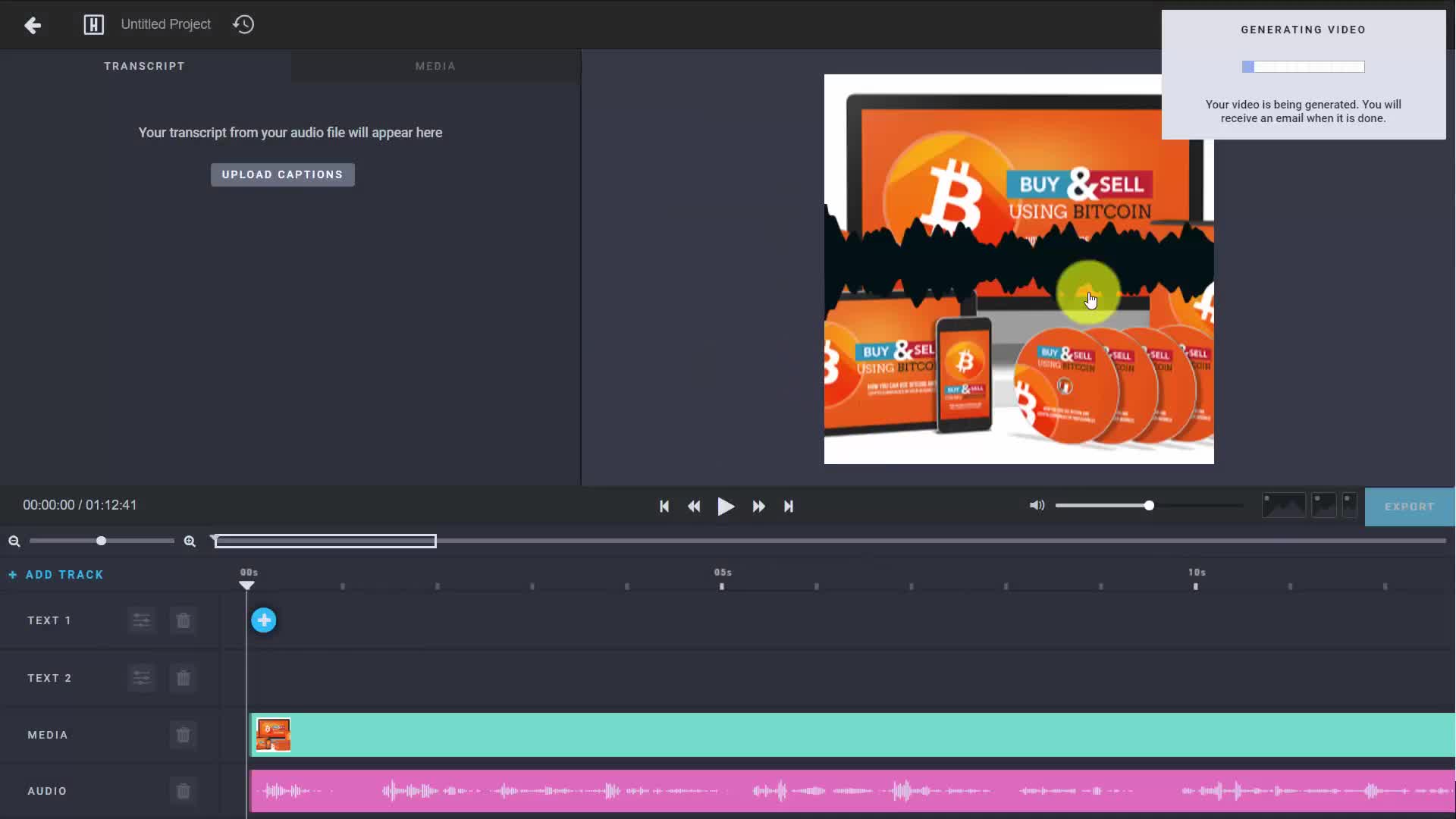Switch to the Transcript tab
Screen dimensions: 1456x819
coord(145,66)
